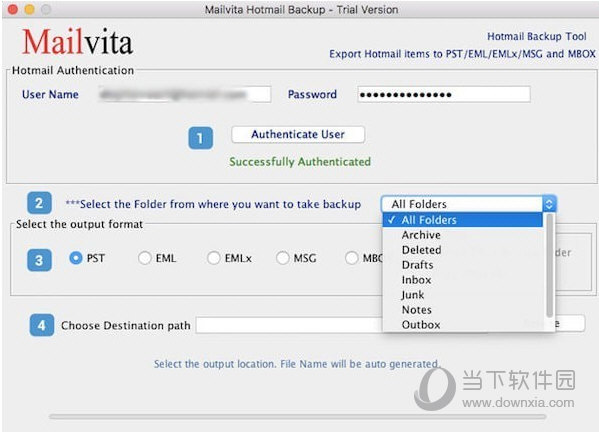This screenshot has width=599, height=432.
Task: Choose All Folders in the list
Action: click(x=463, y=220)
